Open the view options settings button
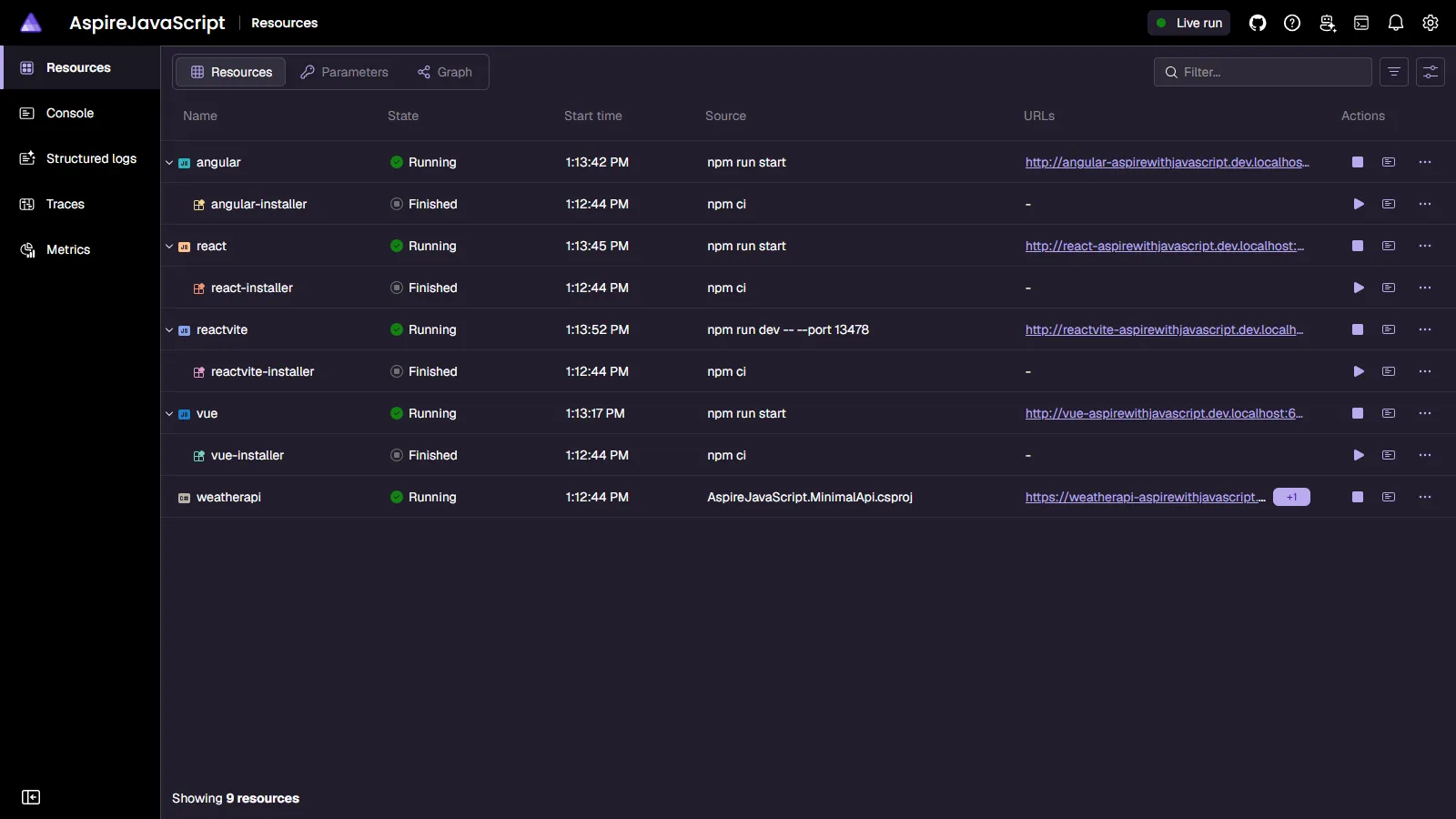The height and width of the screenshot is (819, 1456). click(x=1431, y=72)
